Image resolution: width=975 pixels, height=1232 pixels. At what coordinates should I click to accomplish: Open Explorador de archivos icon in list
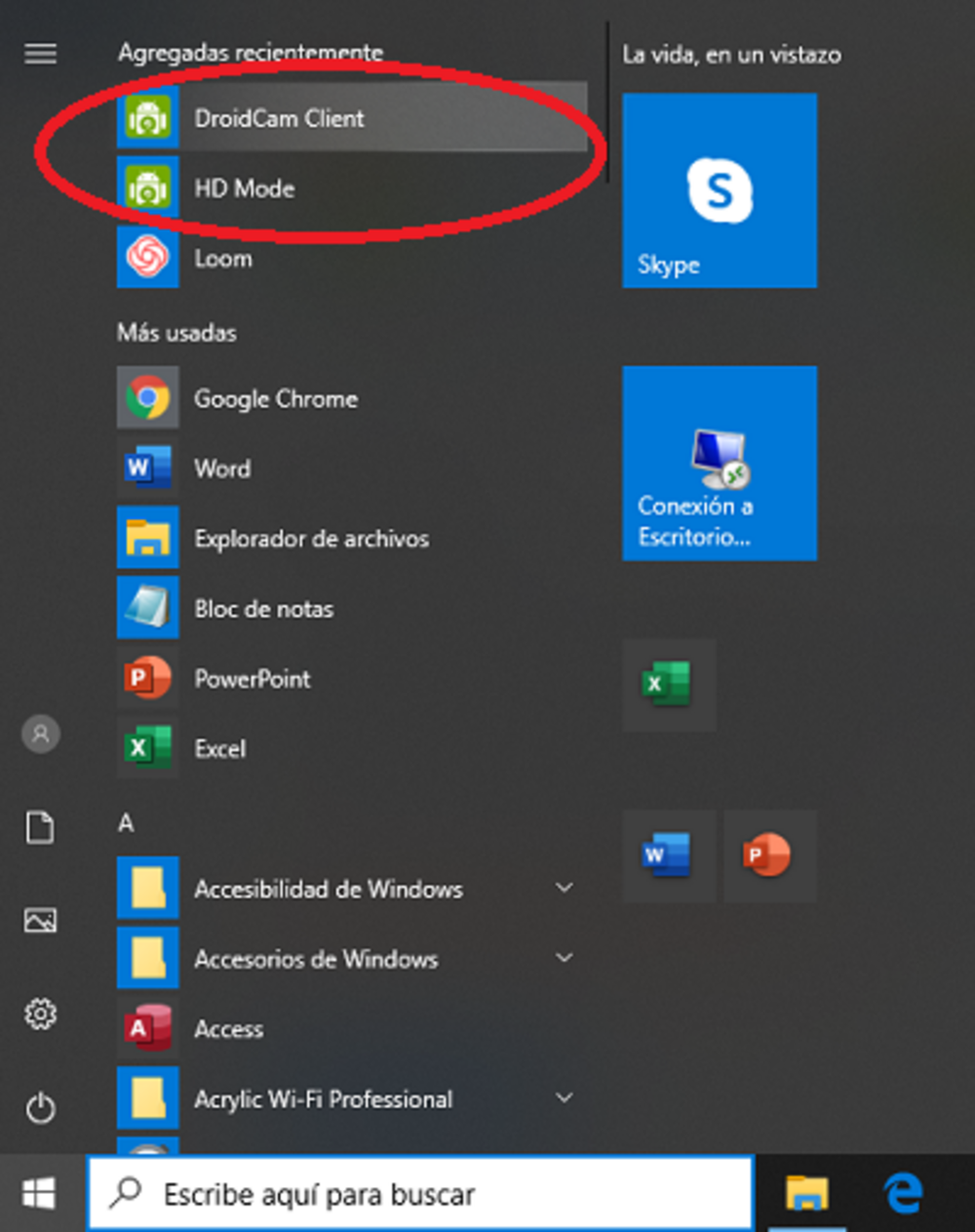point(147,537)
